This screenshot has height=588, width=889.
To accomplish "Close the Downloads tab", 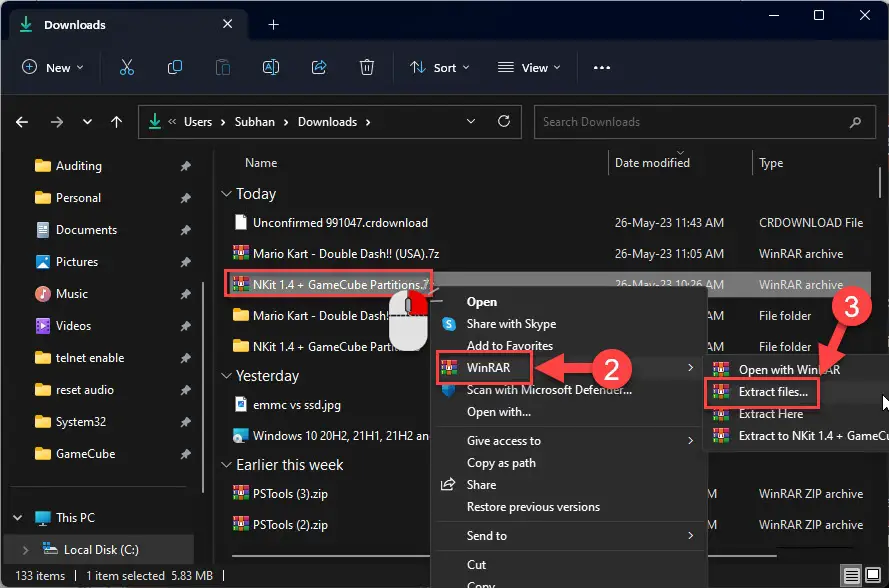I will [227, 24].
